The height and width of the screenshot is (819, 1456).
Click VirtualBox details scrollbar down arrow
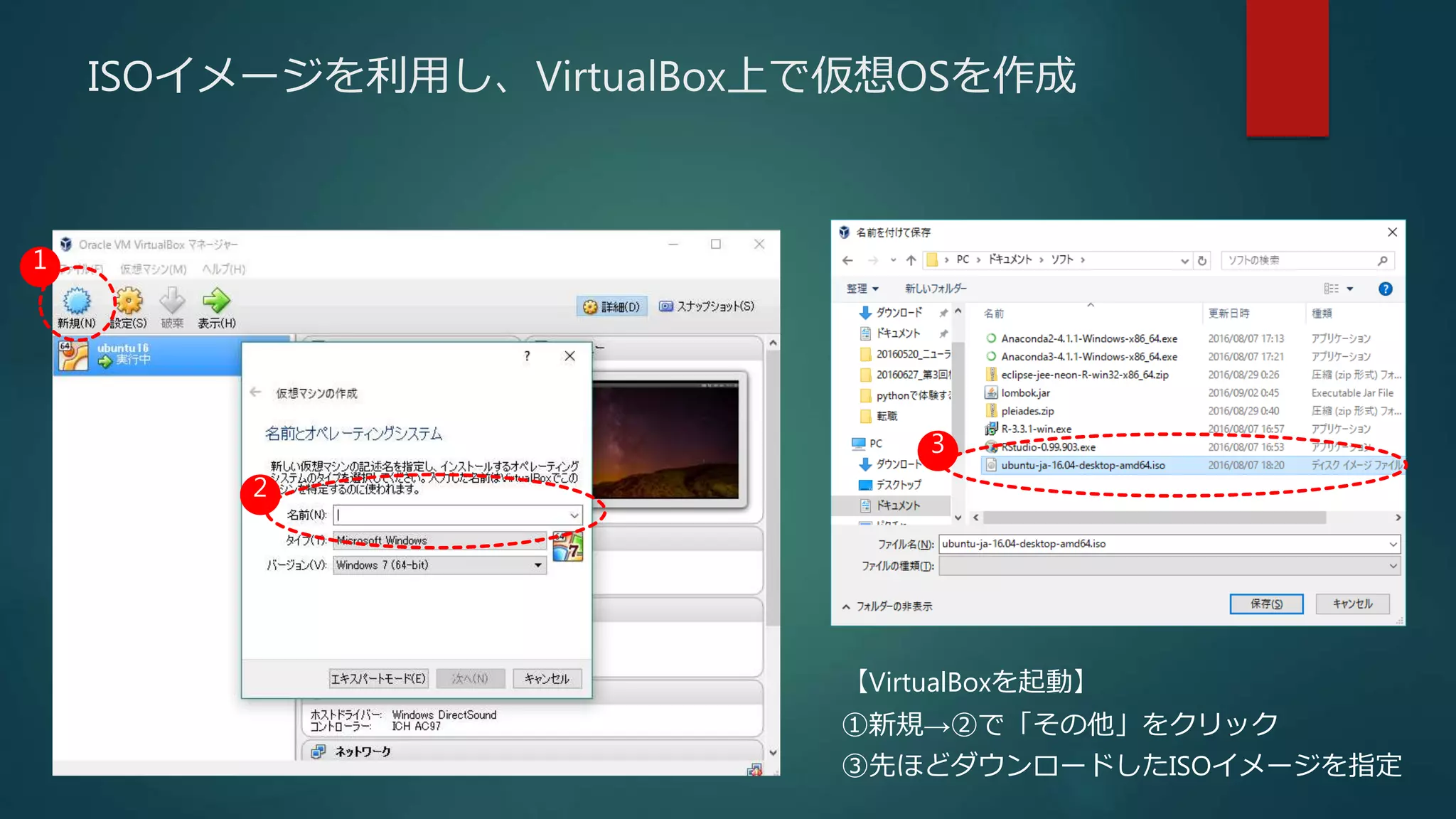click(773, 752)
